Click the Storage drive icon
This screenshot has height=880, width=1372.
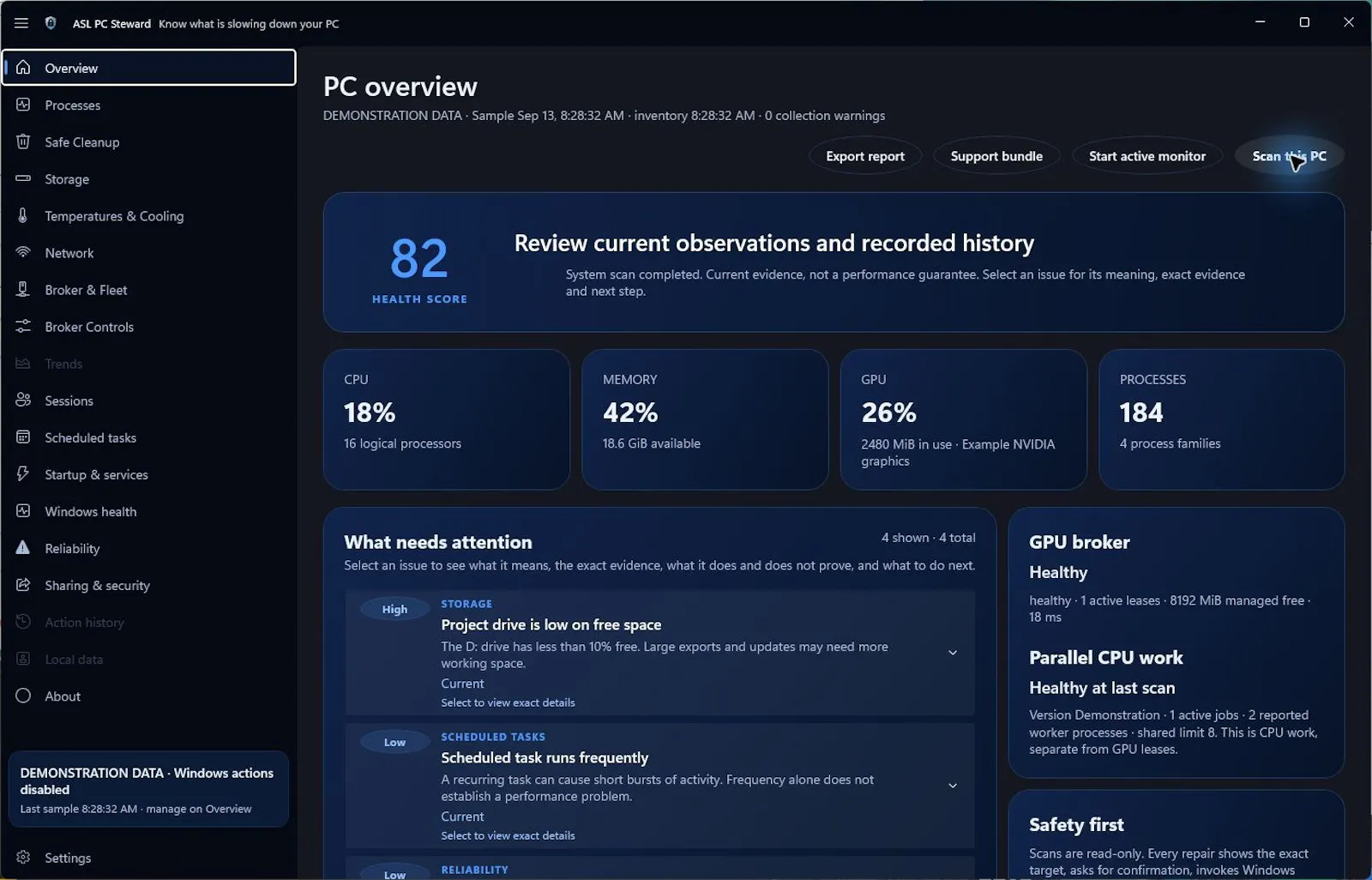(x=23, y=178)
